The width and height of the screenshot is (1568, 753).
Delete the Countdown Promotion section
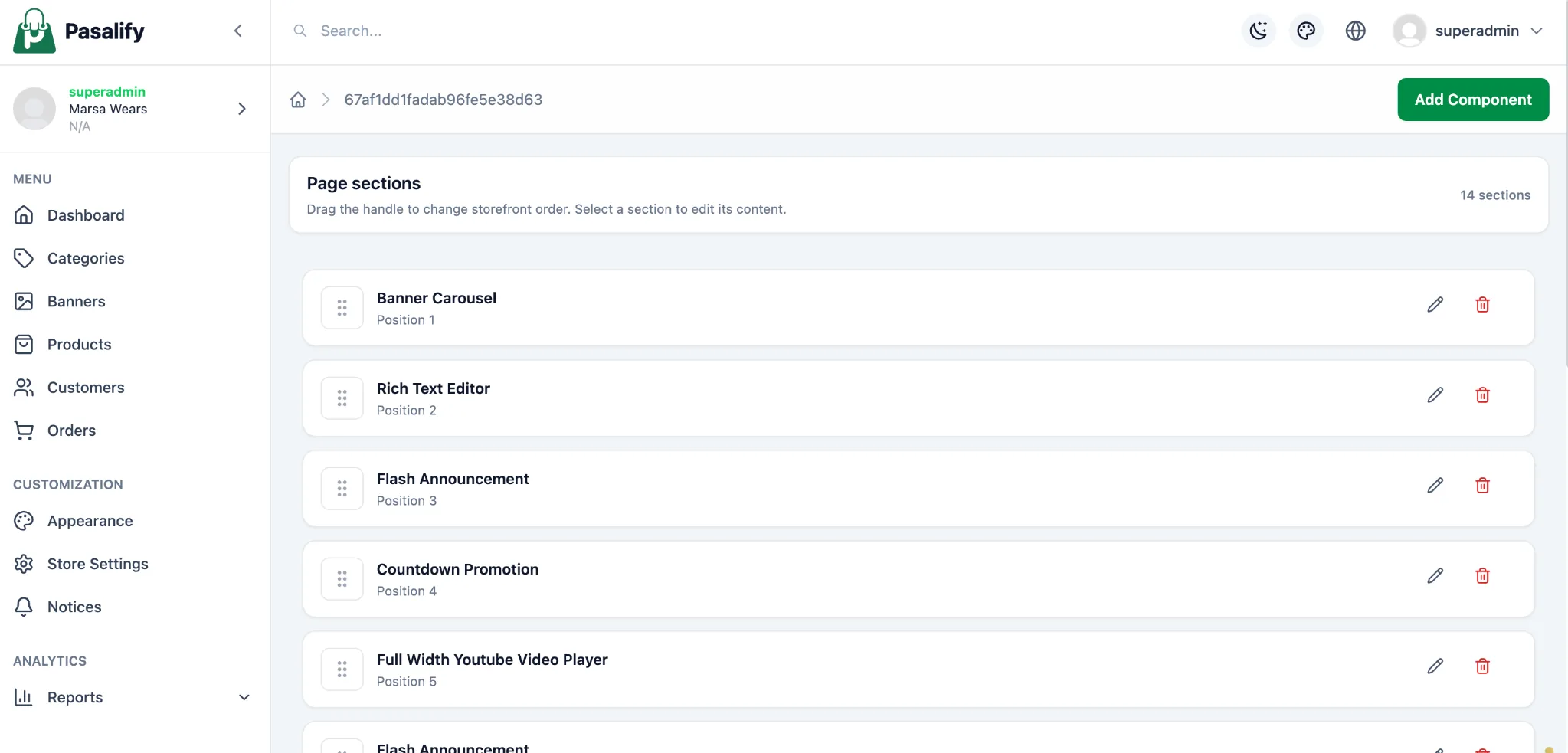(x=1482, y=576)
